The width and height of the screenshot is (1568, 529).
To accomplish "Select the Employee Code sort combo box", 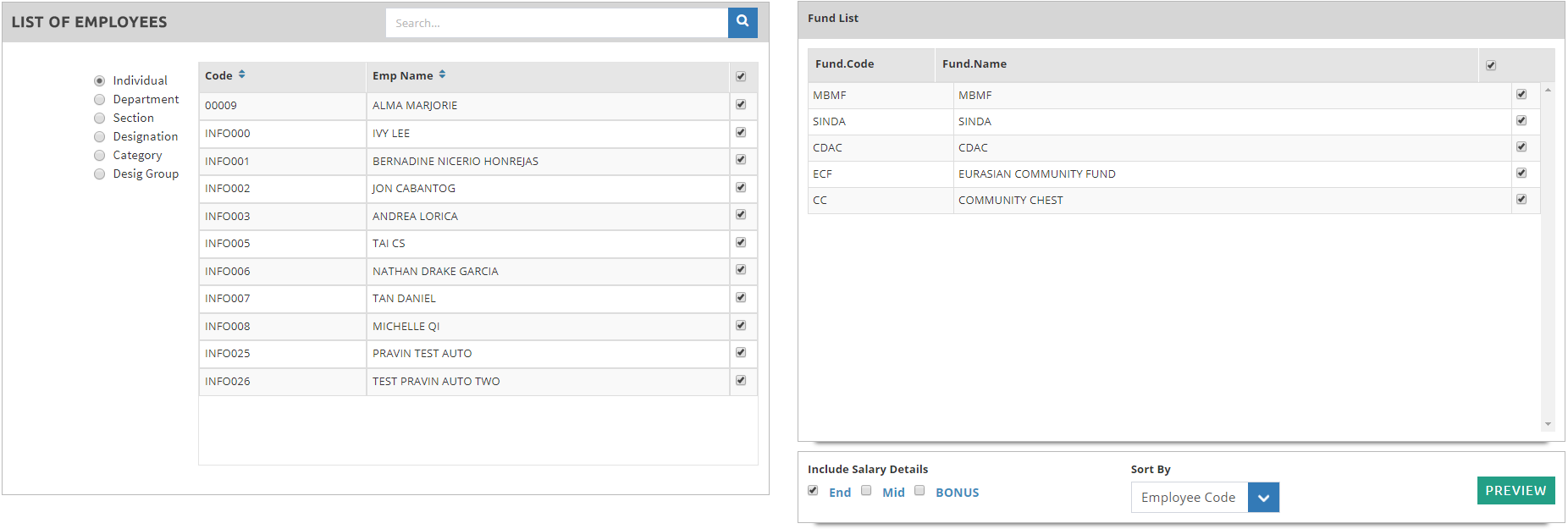I will click(1189, 498).
